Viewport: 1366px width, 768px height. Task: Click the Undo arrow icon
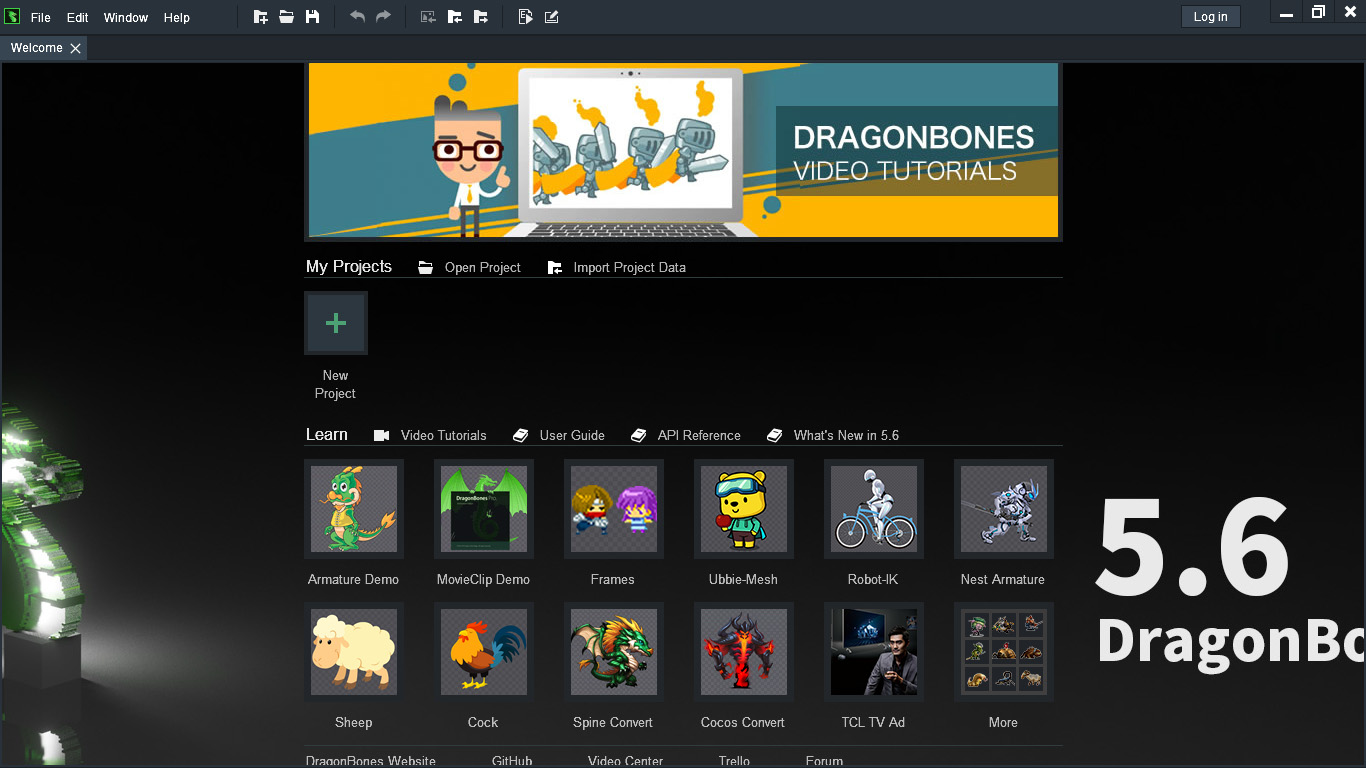tap(357, 17)
